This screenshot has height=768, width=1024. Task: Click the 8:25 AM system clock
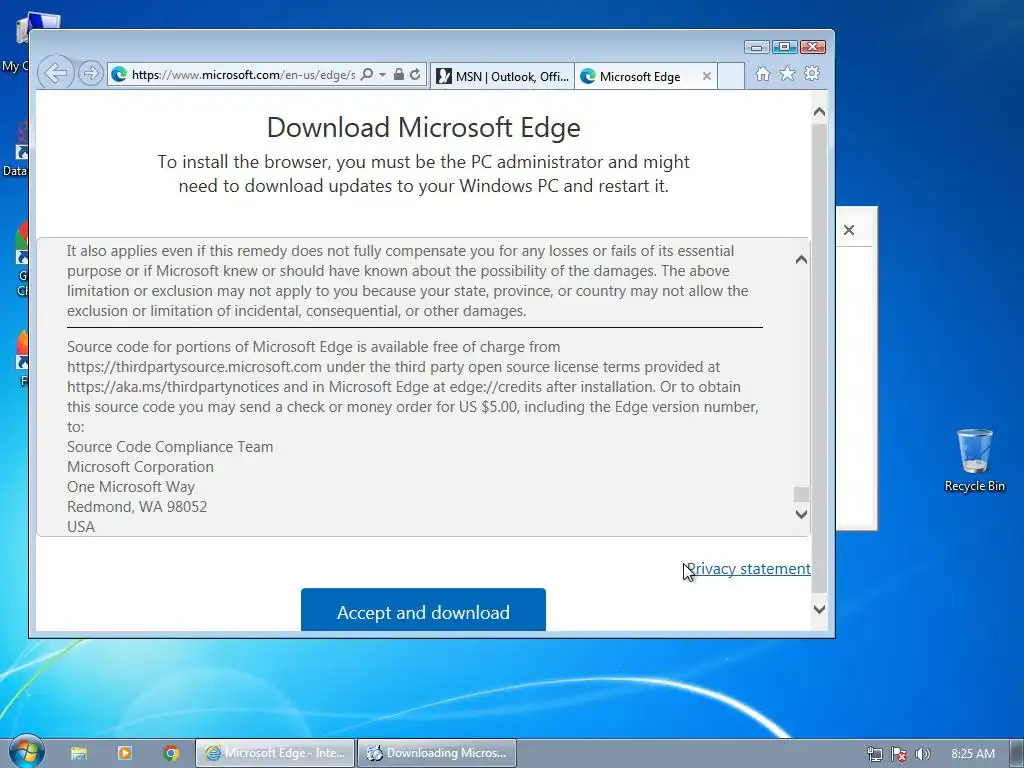972,754
